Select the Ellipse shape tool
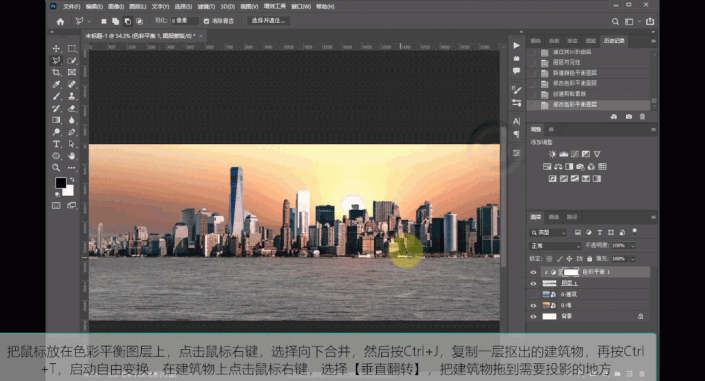Image resolution: width=705 pixels, height=381 pixels. pos(56,156)
